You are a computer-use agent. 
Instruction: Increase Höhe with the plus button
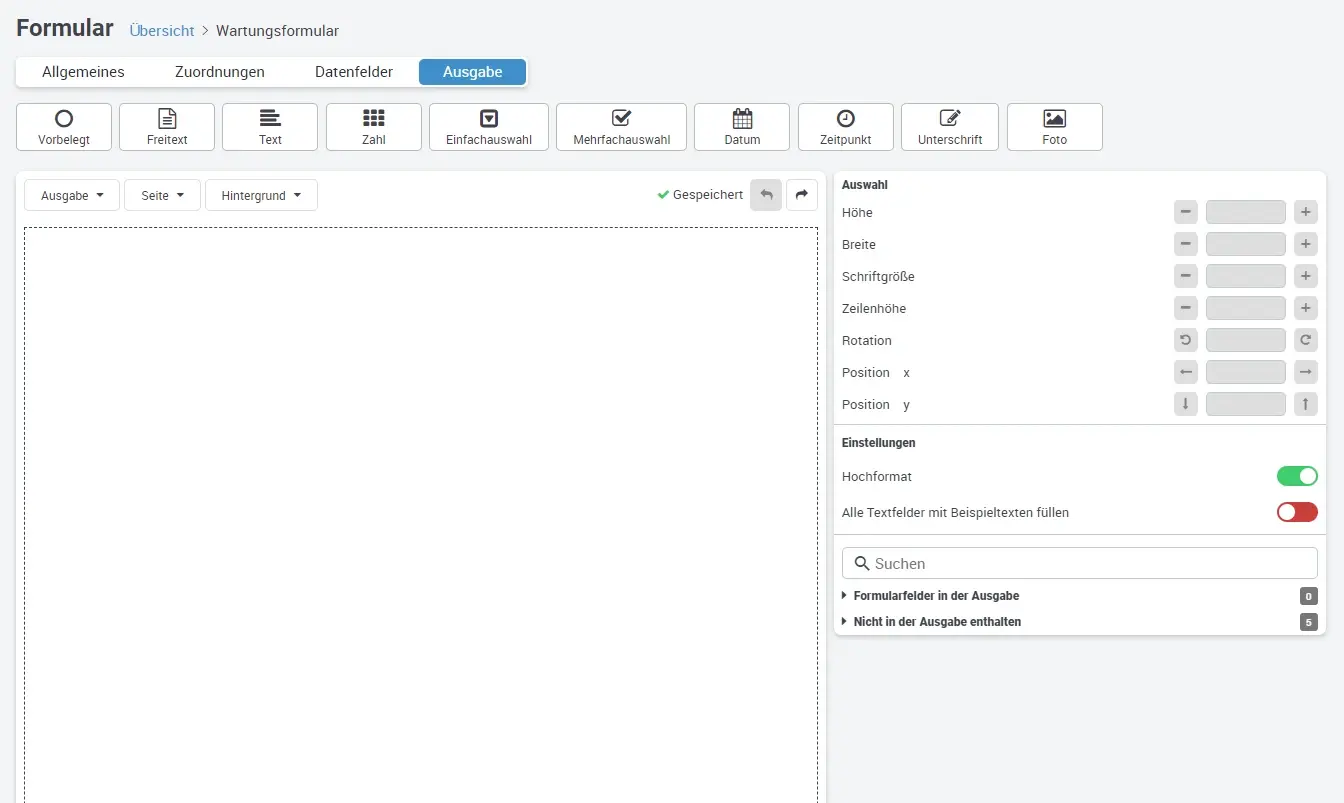(1305, 212)
